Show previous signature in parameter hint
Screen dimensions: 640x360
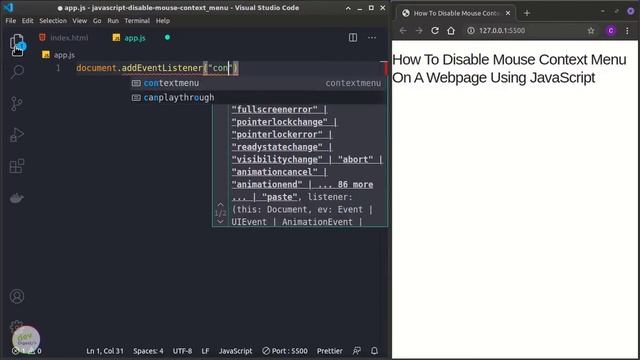(x=220, y=204)
